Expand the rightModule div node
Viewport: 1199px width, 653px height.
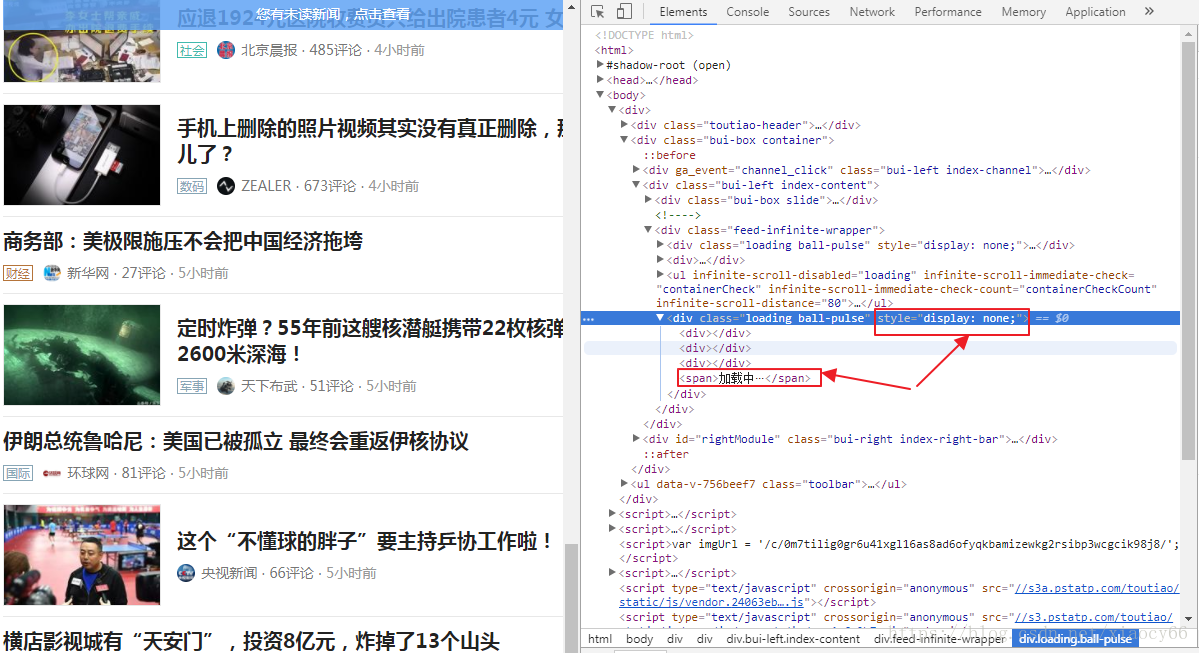636,439
